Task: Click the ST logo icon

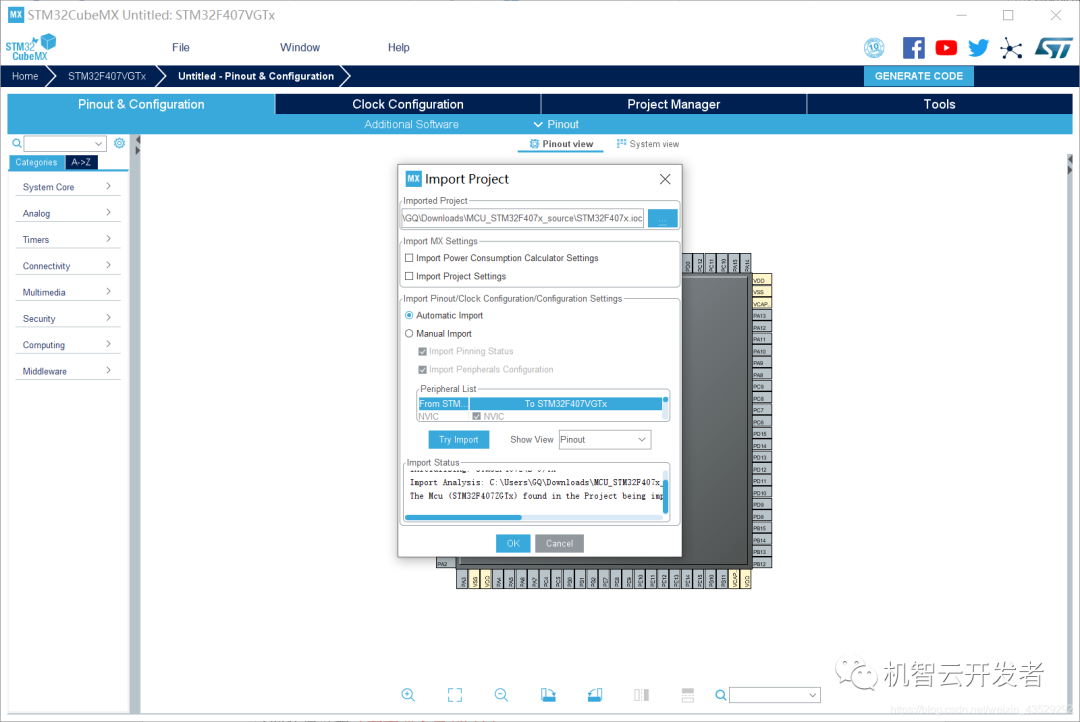Action: pyautogui.click(x=1053, y=48)
